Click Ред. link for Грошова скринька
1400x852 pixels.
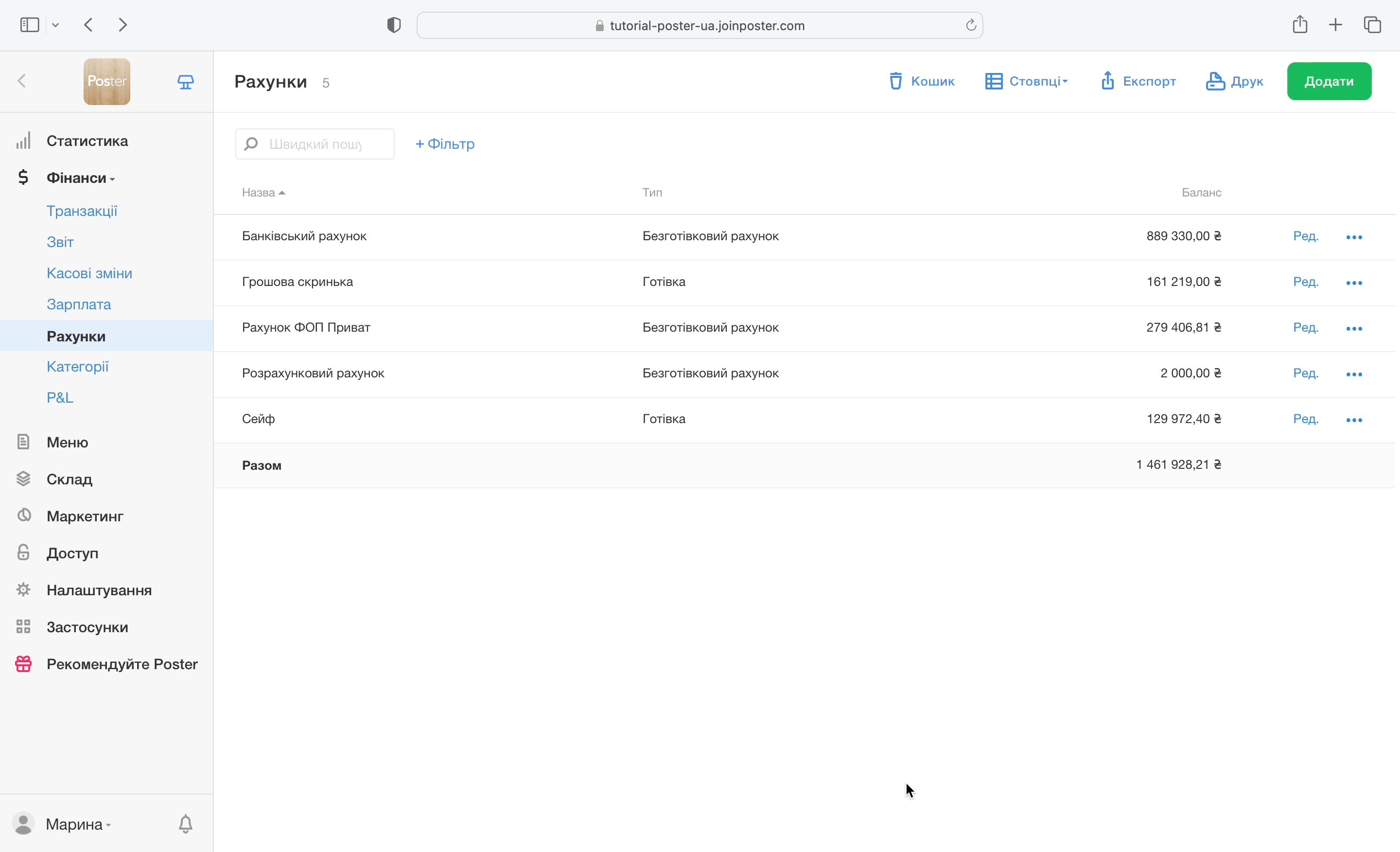(1305, 282)
